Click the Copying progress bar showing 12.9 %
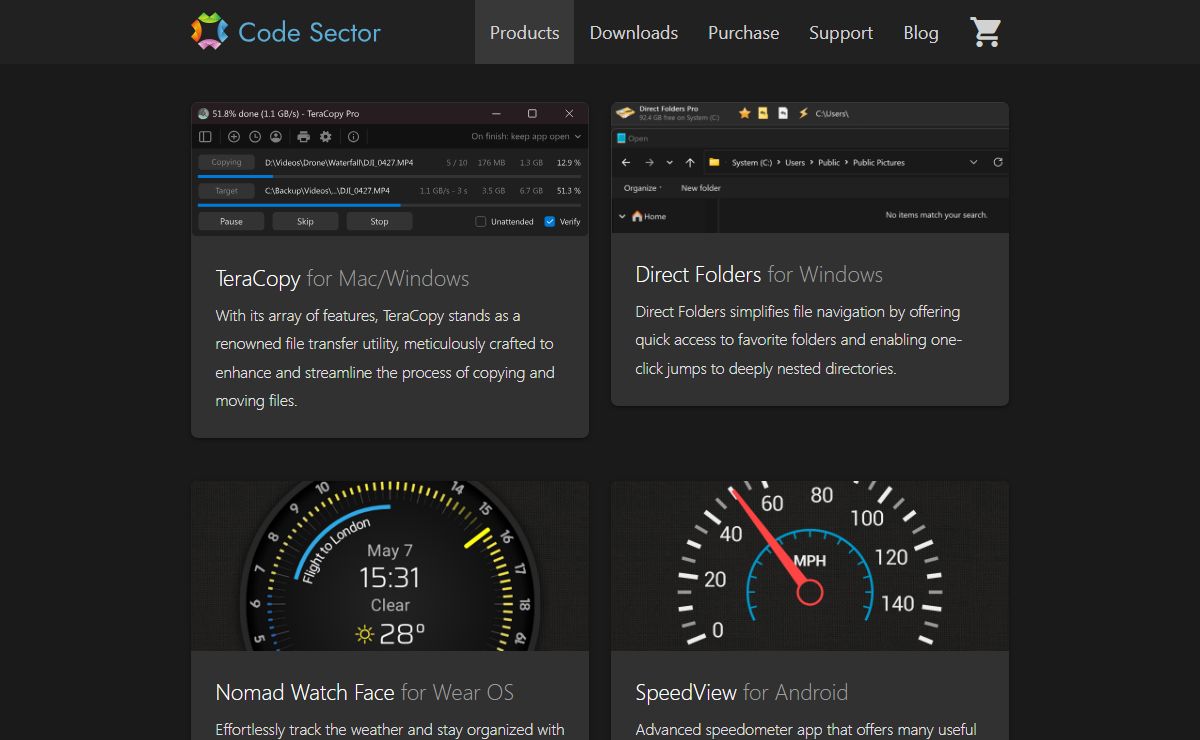 (x=390, y=176)
